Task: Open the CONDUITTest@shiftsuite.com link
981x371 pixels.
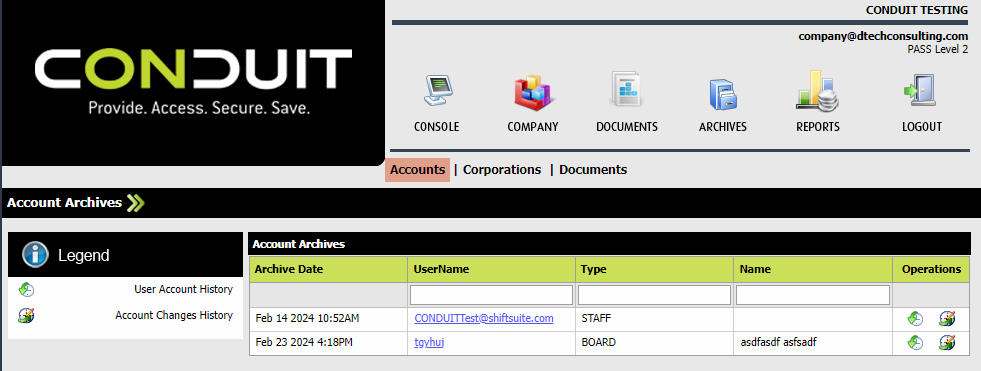Action: point(484,318)
